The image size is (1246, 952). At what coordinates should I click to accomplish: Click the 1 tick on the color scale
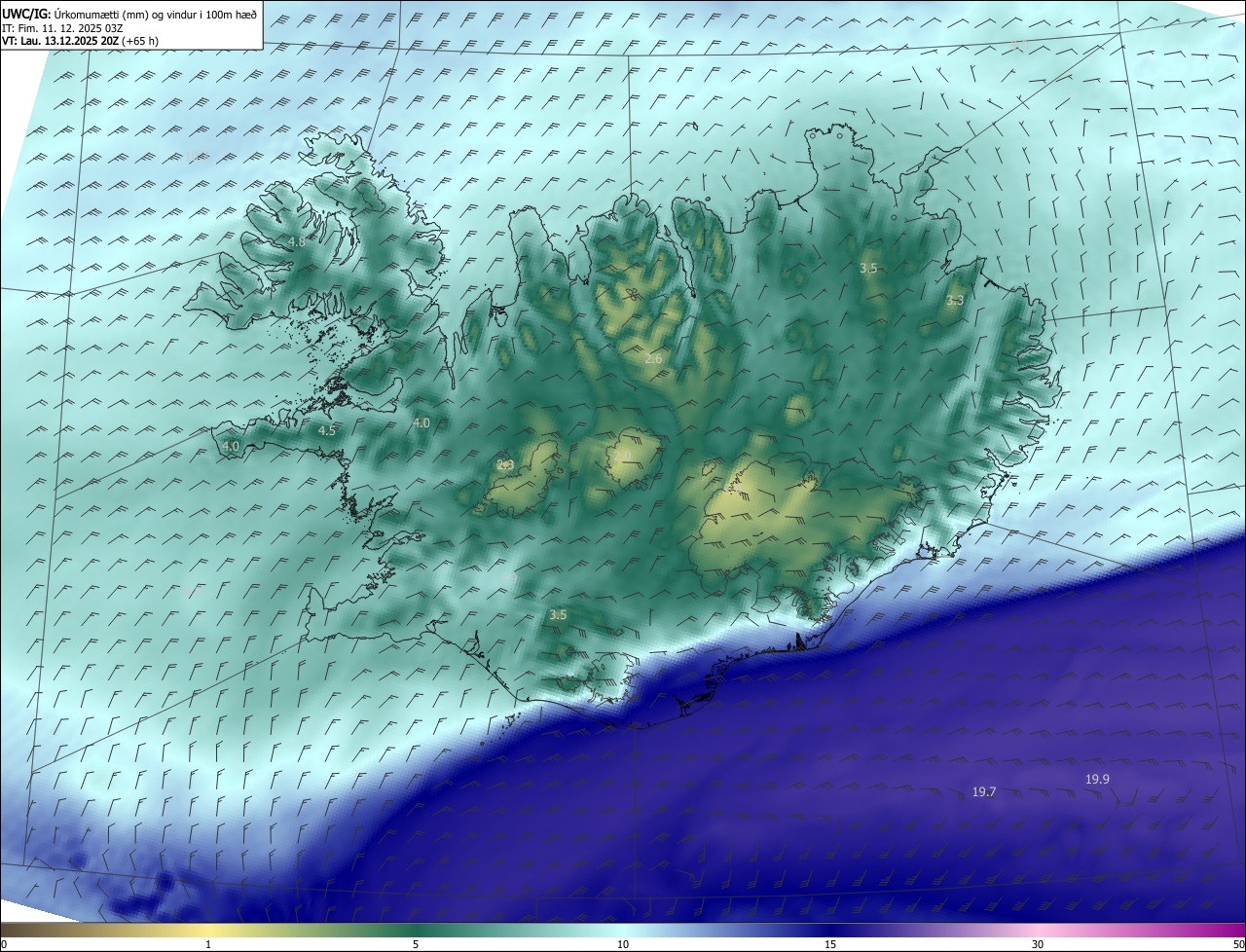(208, 944)
